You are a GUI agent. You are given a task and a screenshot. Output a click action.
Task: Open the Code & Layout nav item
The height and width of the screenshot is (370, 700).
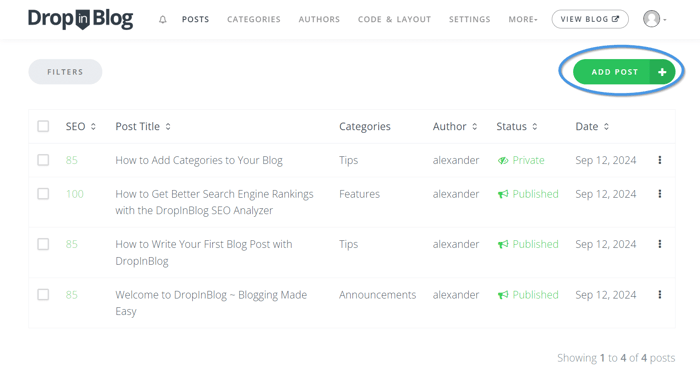[394, 19]
